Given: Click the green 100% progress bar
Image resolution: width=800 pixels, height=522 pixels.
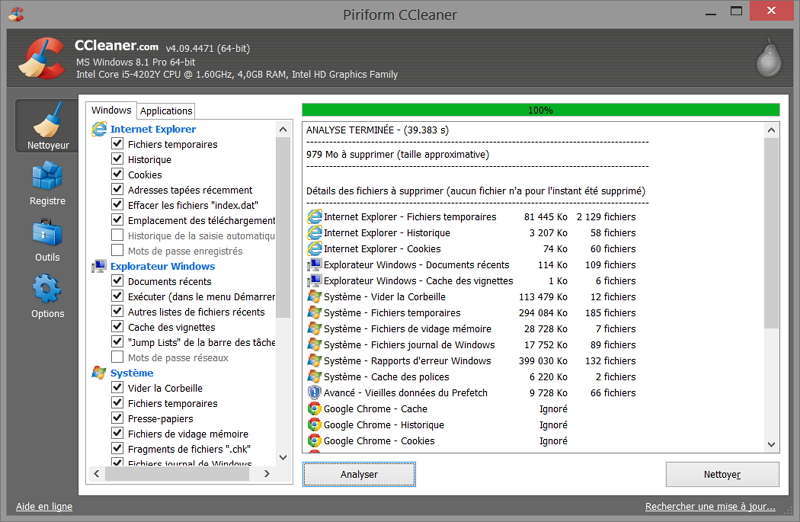Looking at the screenshot, I should pyautogui.click(x=541, y=110).
